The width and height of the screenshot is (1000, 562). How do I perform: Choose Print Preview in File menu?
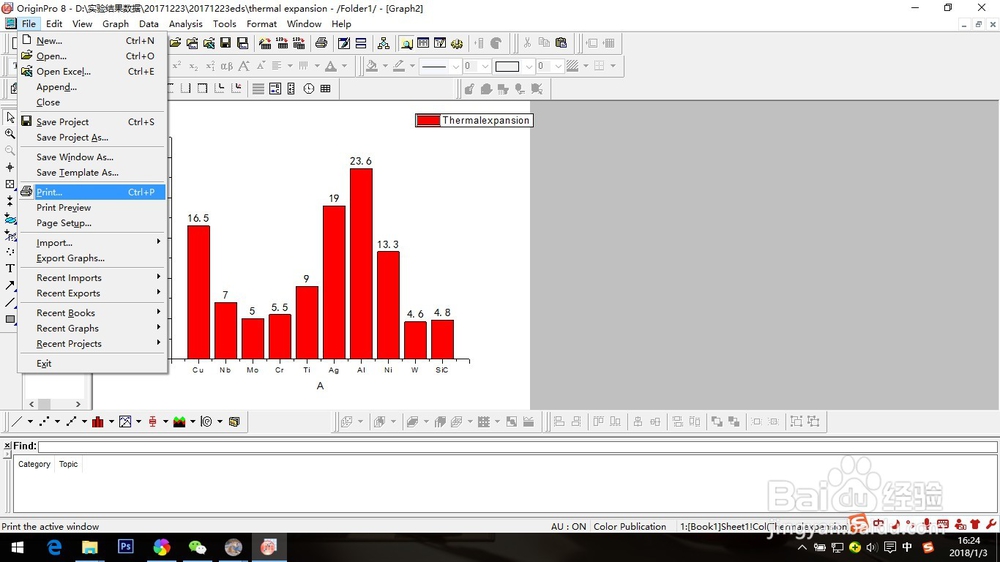(92, 207)
